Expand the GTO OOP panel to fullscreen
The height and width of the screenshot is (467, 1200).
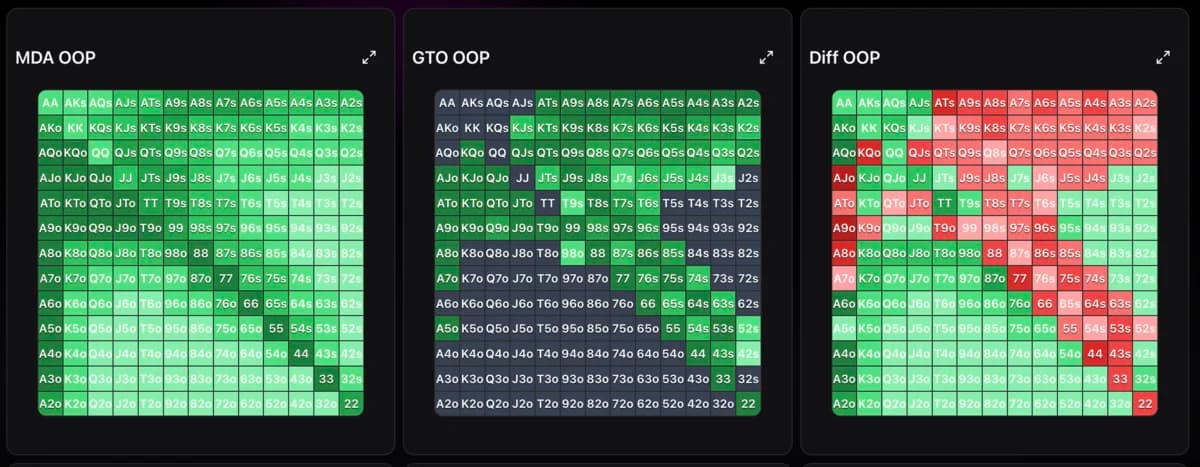pos(766,58)
